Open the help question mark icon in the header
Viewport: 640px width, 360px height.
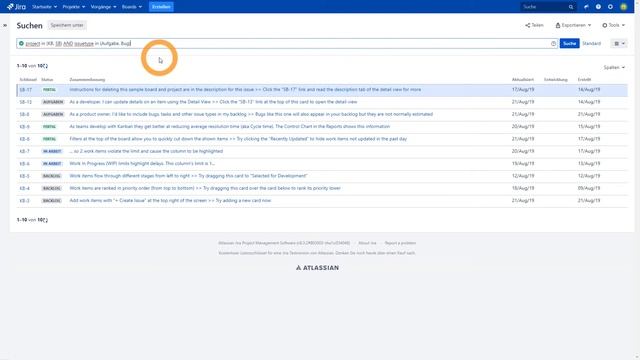click(x=598, y=7)
